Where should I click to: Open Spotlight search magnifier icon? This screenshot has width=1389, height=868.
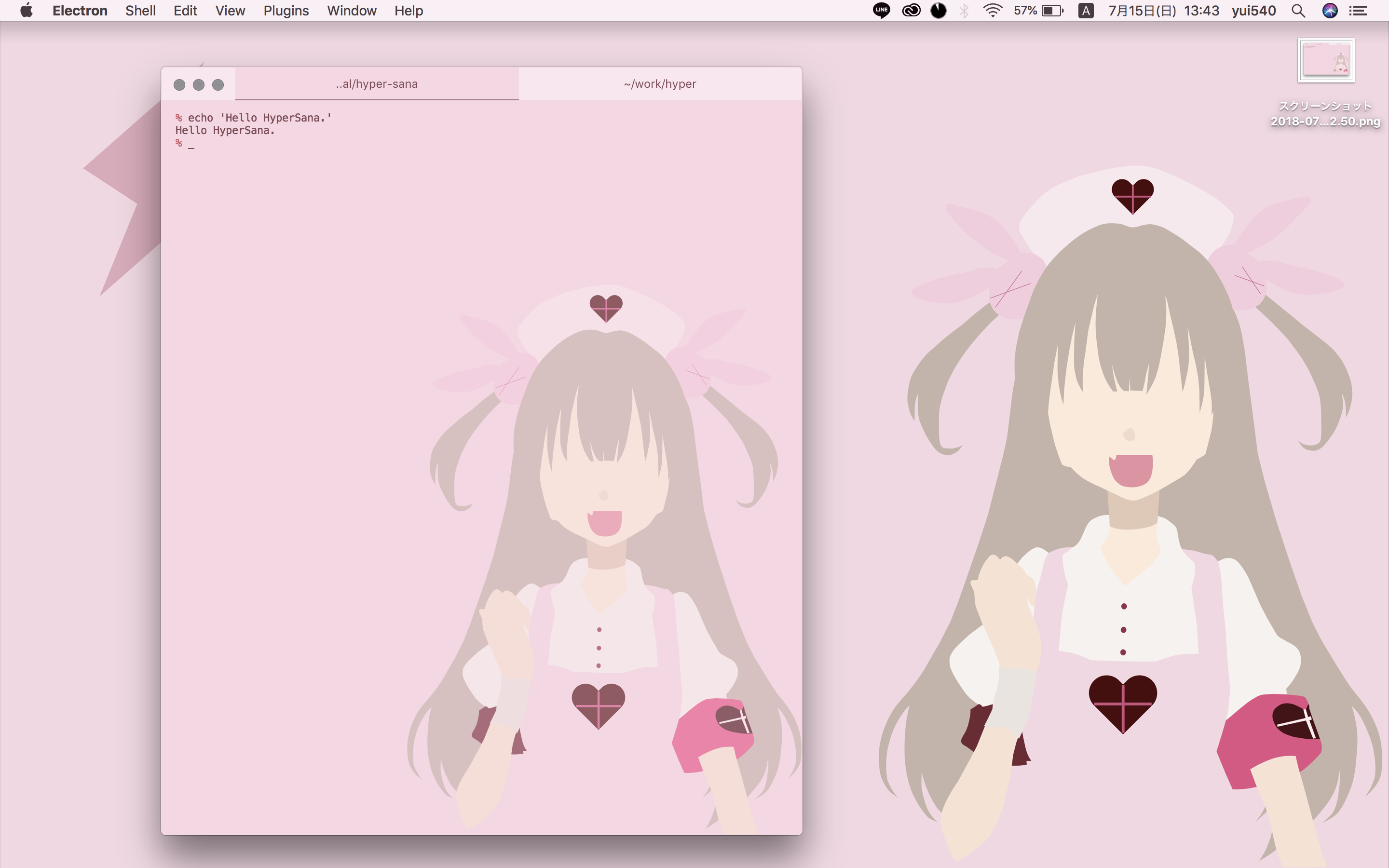(1298, 10)
